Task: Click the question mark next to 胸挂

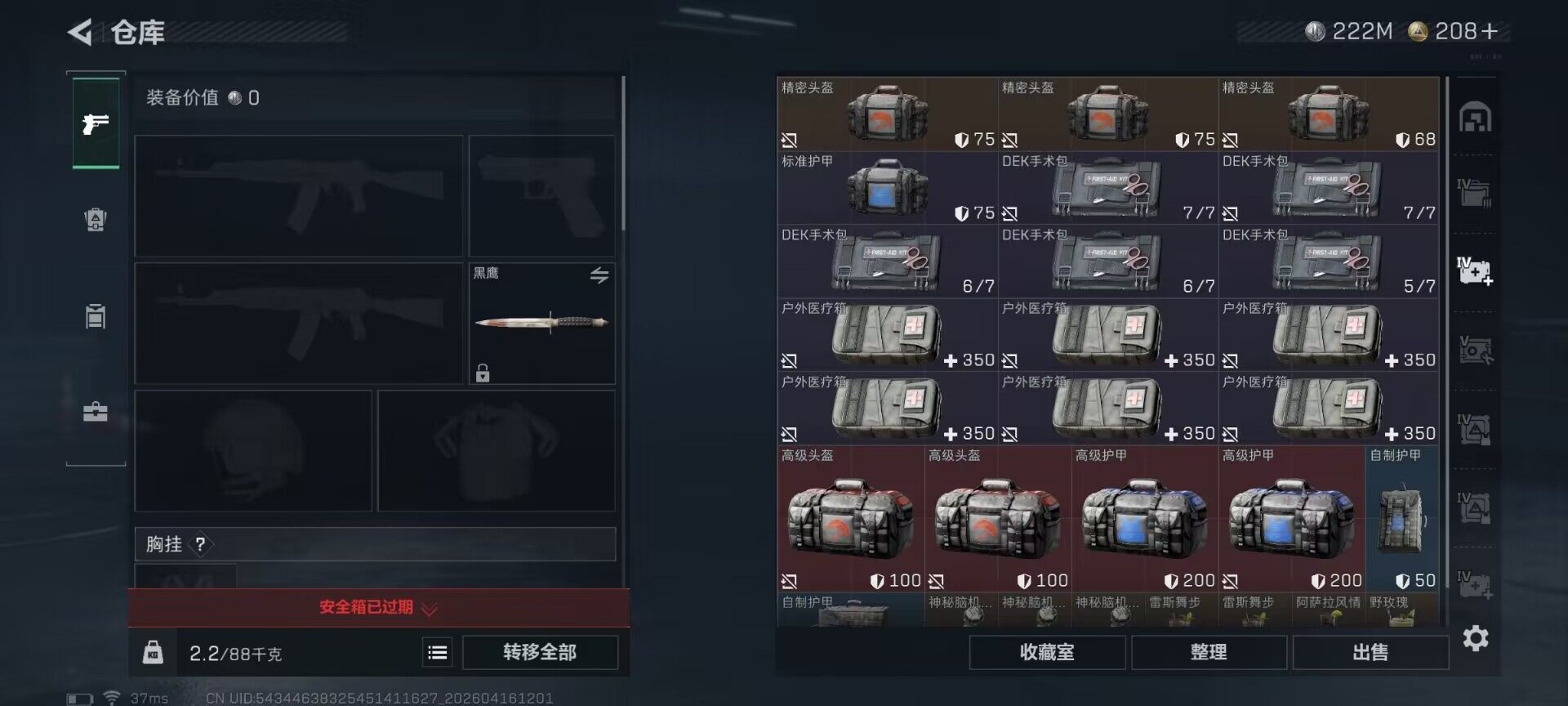Action: (x=200, y=544)
